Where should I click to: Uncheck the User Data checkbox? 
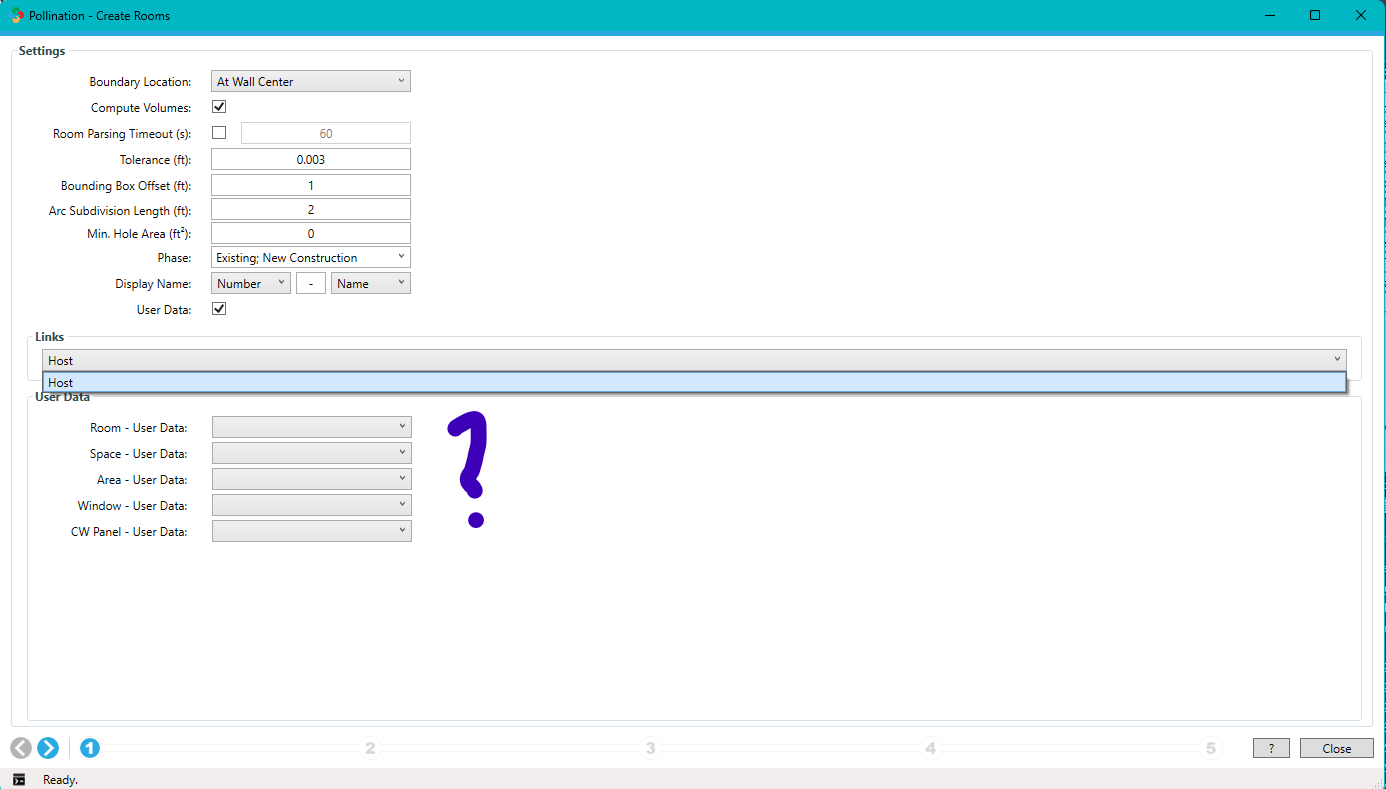click(x=219, y=309)
